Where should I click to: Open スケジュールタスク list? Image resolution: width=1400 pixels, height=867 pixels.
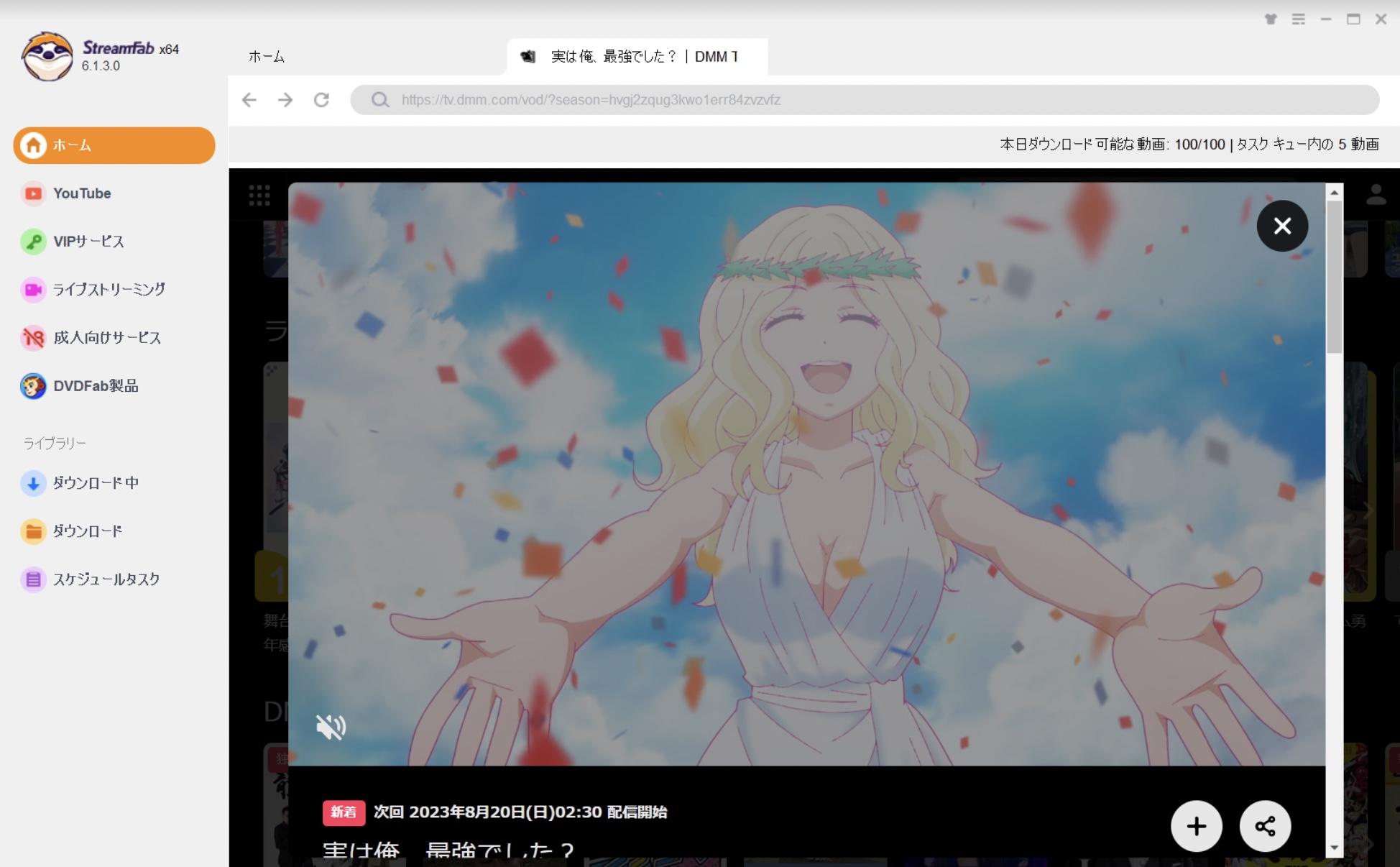[106, 579]
